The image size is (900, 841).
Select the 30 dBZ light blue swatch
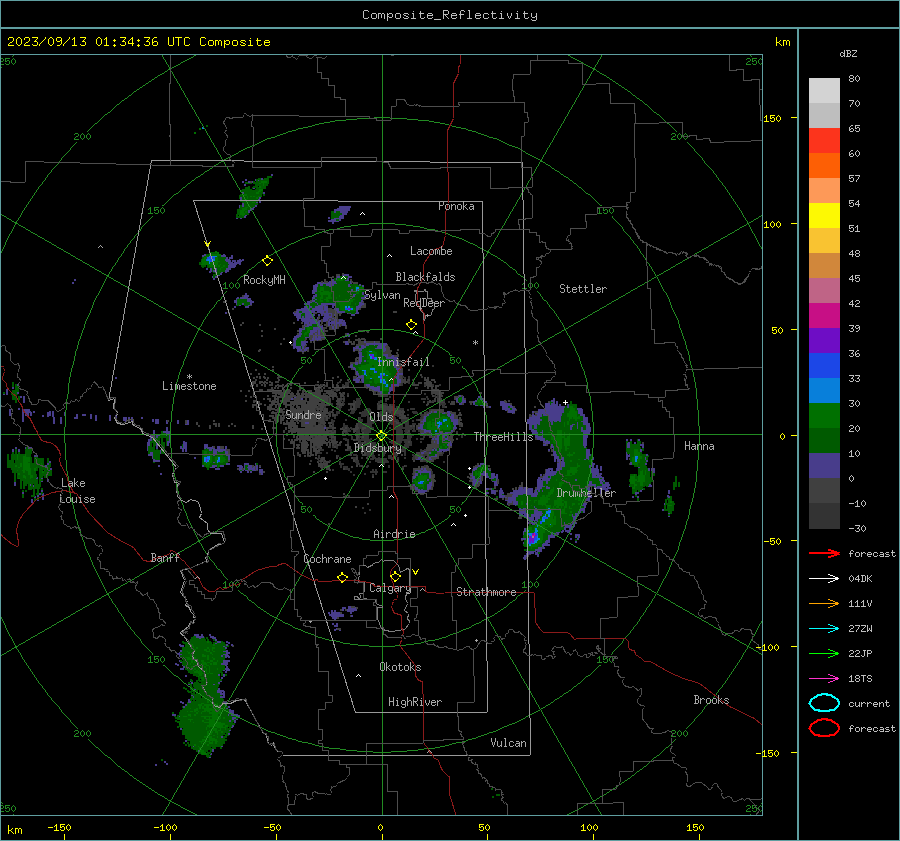(824, 390)
